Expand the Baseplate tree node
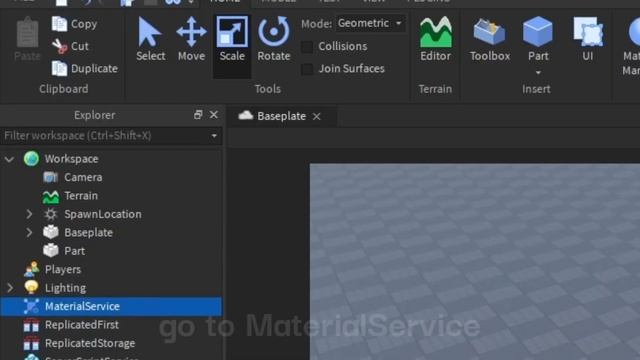This screenshot has width=640, height=360. tap(29, 232)
